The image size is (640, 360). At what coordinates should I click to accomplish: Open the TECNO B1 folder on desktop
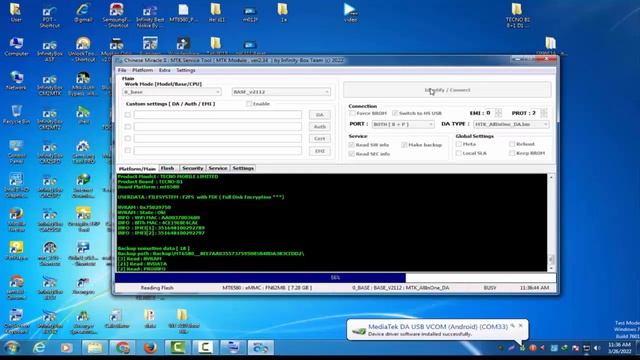click(517, 16)
